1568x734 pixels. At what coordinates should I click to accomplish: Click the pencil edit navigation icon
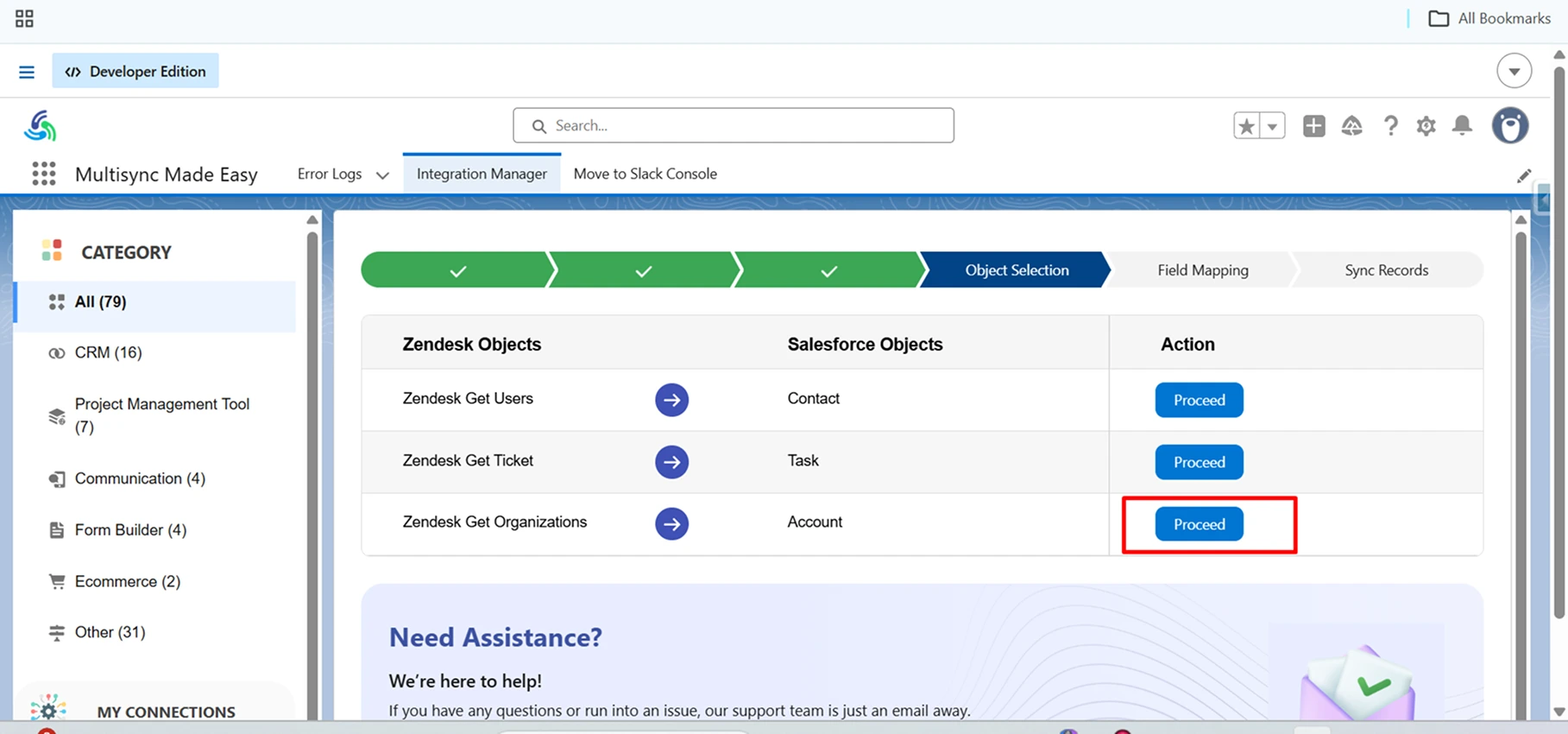pyautogui.click(x=1524, y=175)
